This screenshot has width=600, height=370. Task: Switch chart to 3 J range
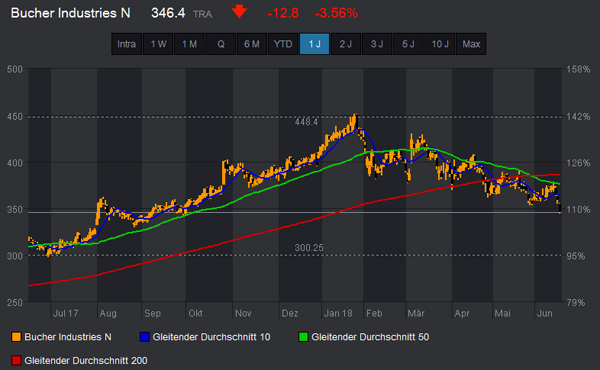[377, 44]
